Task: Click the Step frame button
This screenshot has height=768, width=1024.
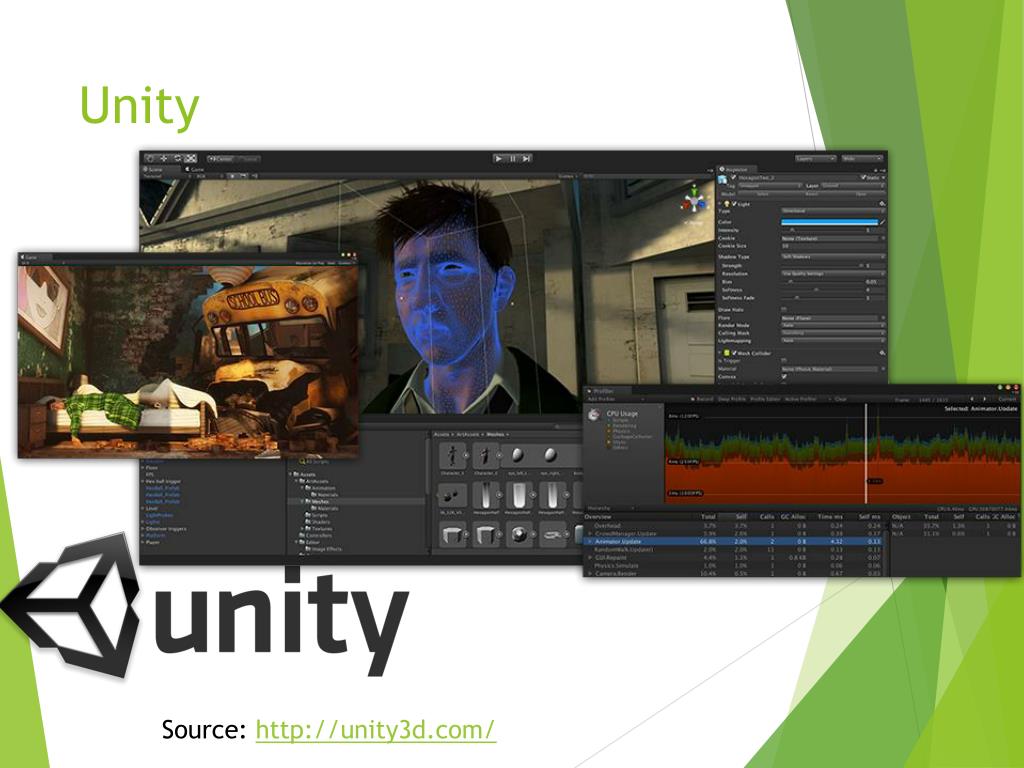Action: [x=526, y=159]
